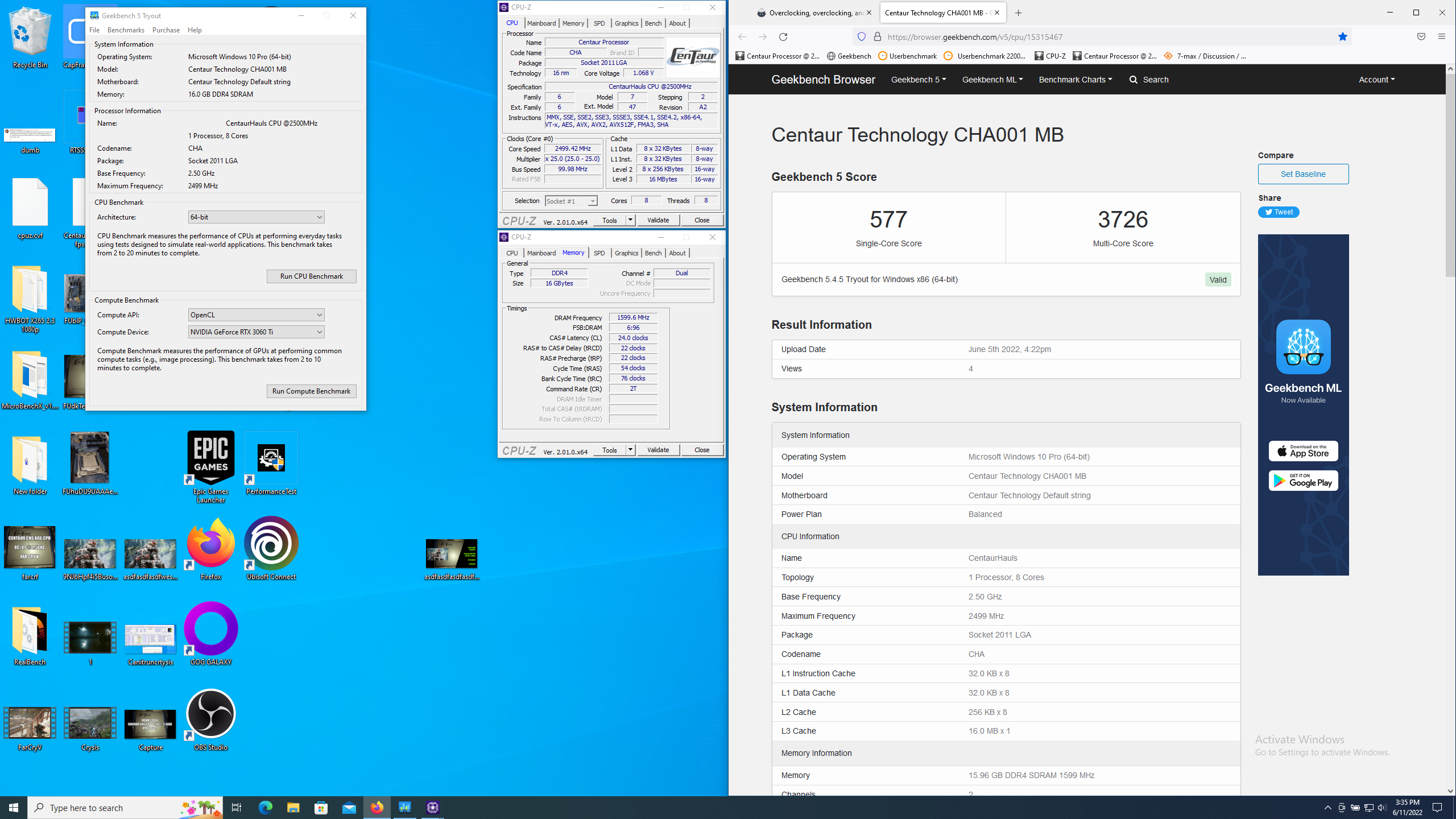Click the bookmark star in the address bar
Viewport: 1456px width, 819px height.
coord(1342,37)
